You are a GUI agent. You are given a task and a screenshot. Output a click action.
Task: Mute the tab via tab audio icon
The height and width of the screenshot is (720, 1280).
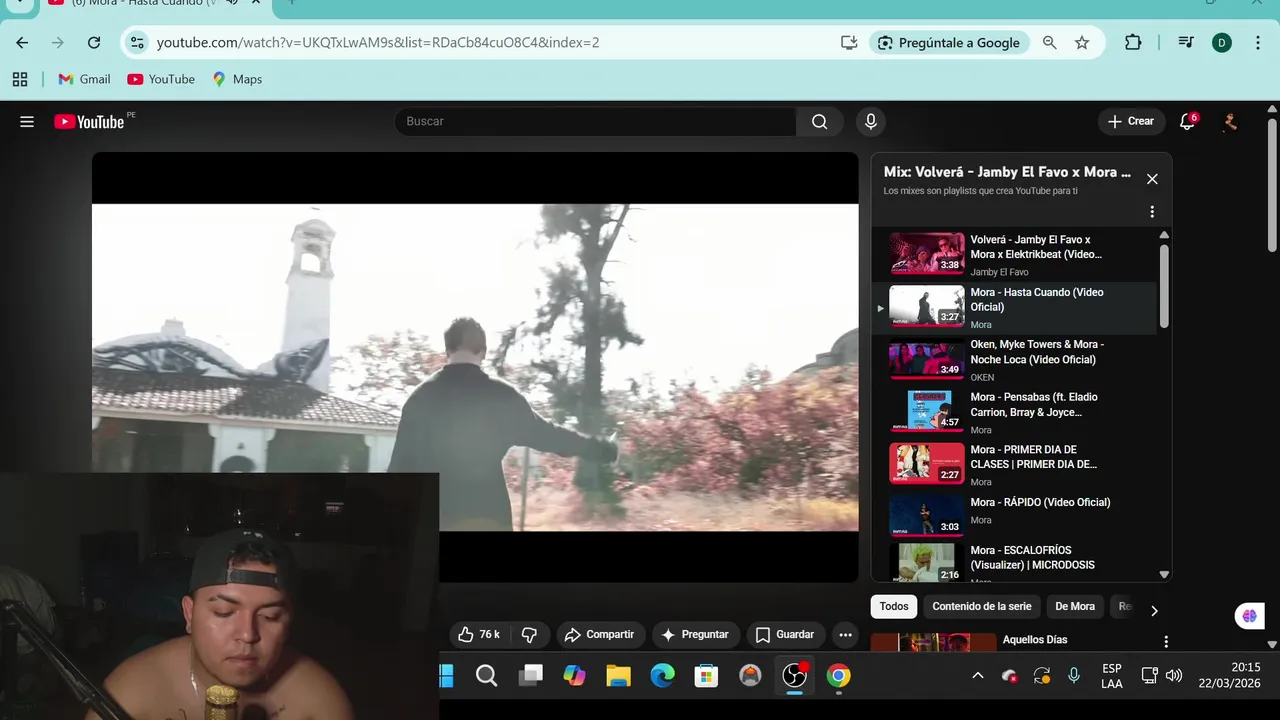click(232, 3)
